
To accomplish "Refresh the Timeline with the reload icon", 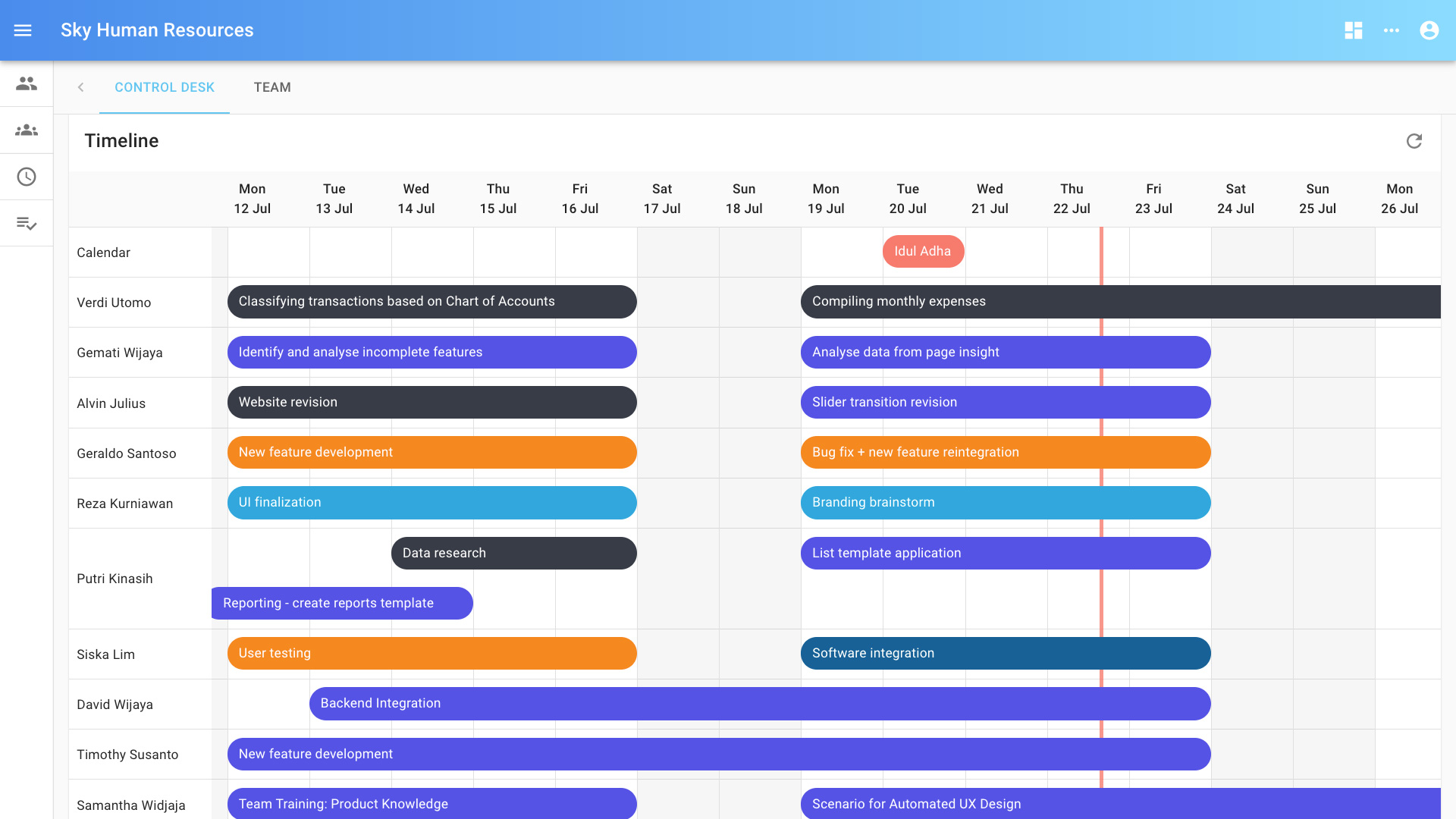I will pos(1415,141).
